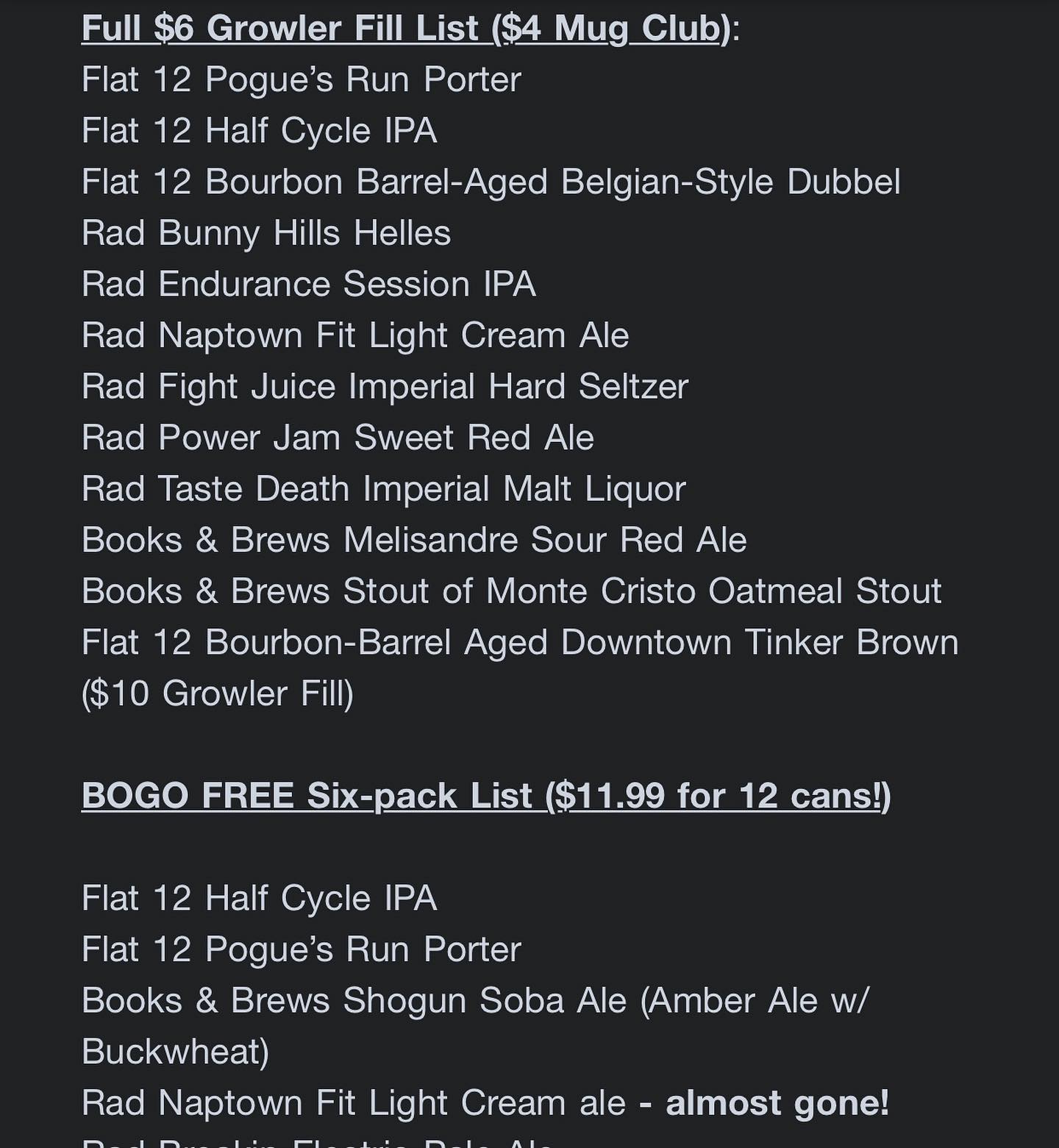Click Rad Taste Death Imperial Malt Liquor
This screenshot has width=1059, height=1148.
pyautogui.click(x=383, y=489)
